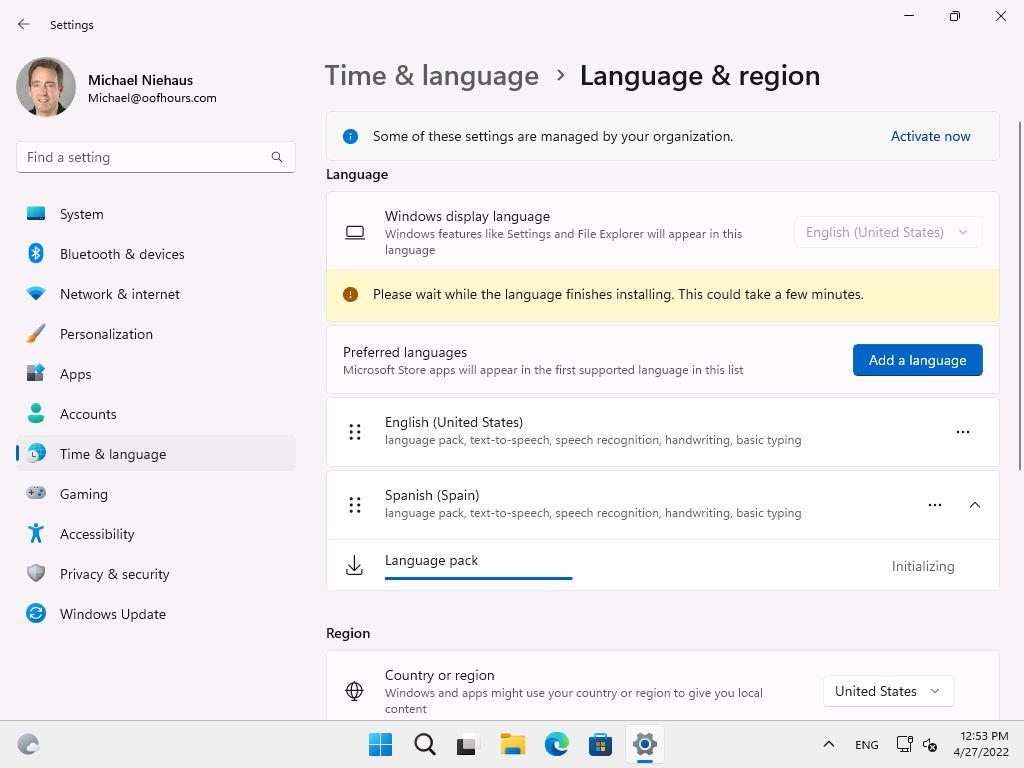Open more options for English (United States)
Image resolution: width=1024 pixels, height=768 pixels.
(963, 431)
